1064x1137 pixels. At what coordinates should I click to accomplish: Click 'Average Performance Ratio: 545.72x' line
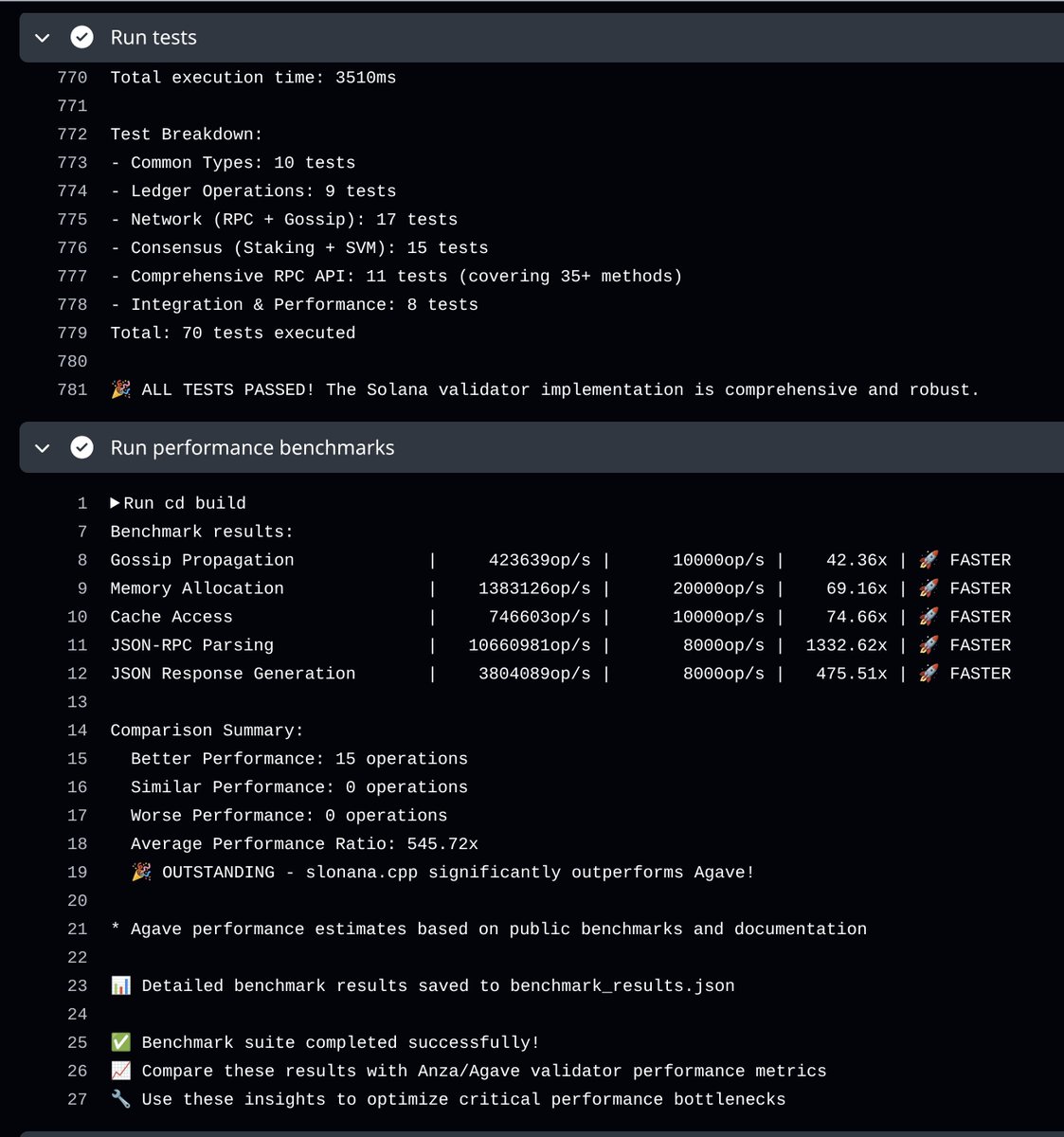point(304,844)
